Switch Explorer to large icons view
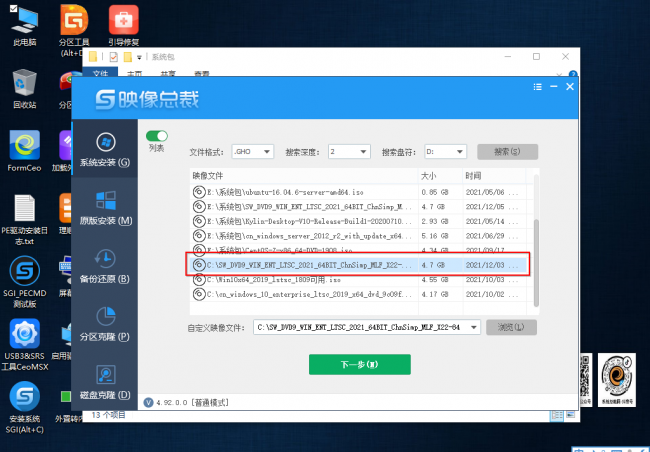This screenshot has width=650, height=452. pyautogui.click(x=571, y=415)
